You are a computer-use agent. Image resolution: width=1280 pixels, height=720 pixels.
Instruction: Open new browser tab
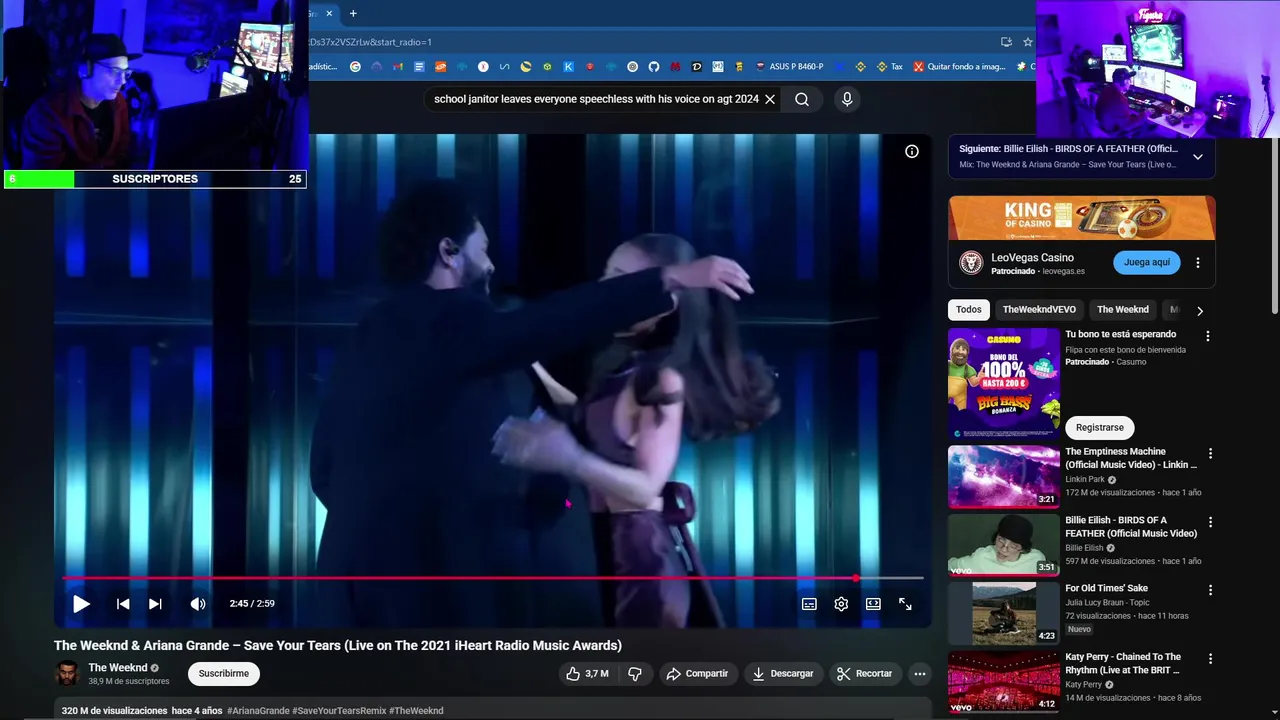click(353, 13)
